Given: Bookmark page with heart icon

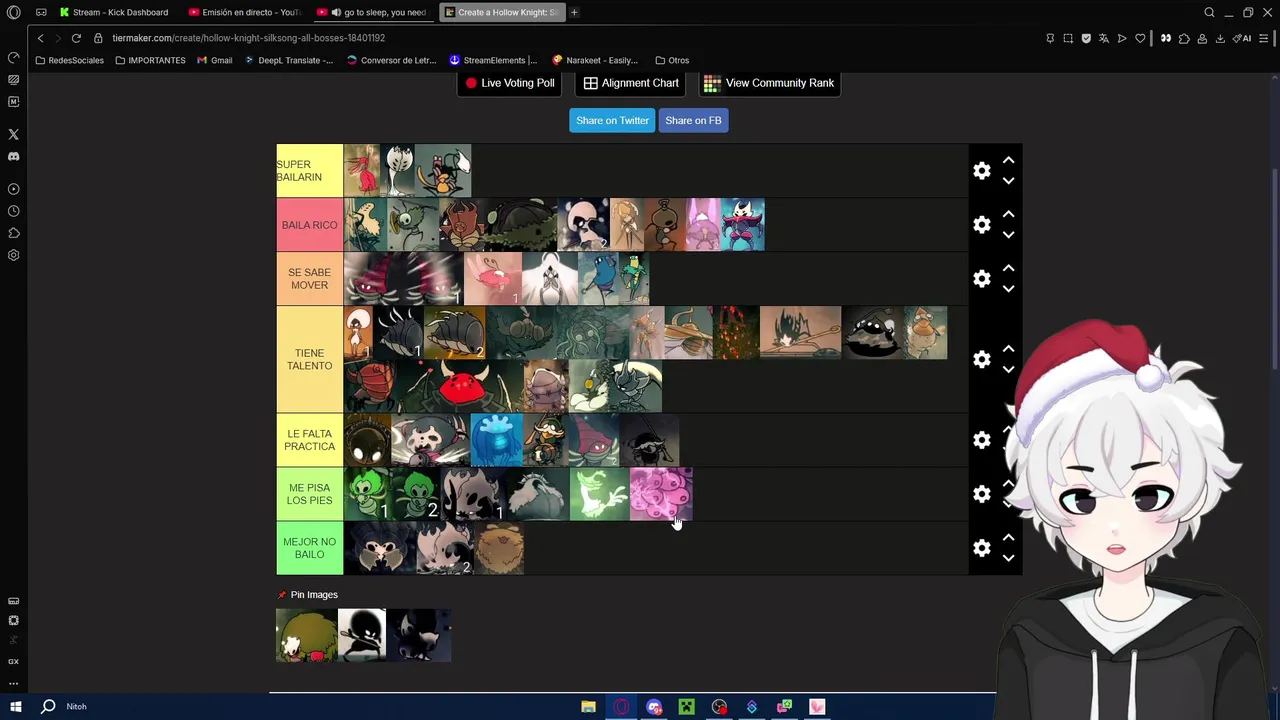Looking at the screenshot, I should (x=1140, y=38).
